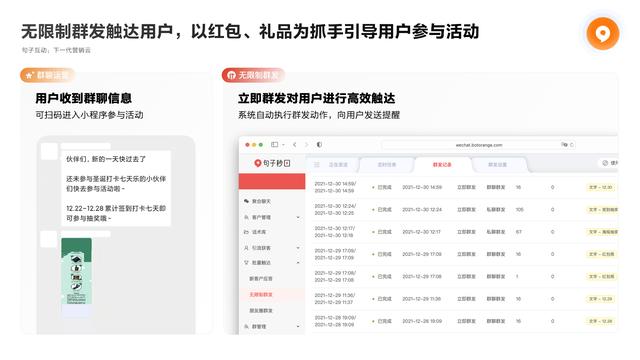Image resolution: width=640 pixels, height=360 pixels.
Task: Click the 句子秒回 logo
Action: (272, 163)
